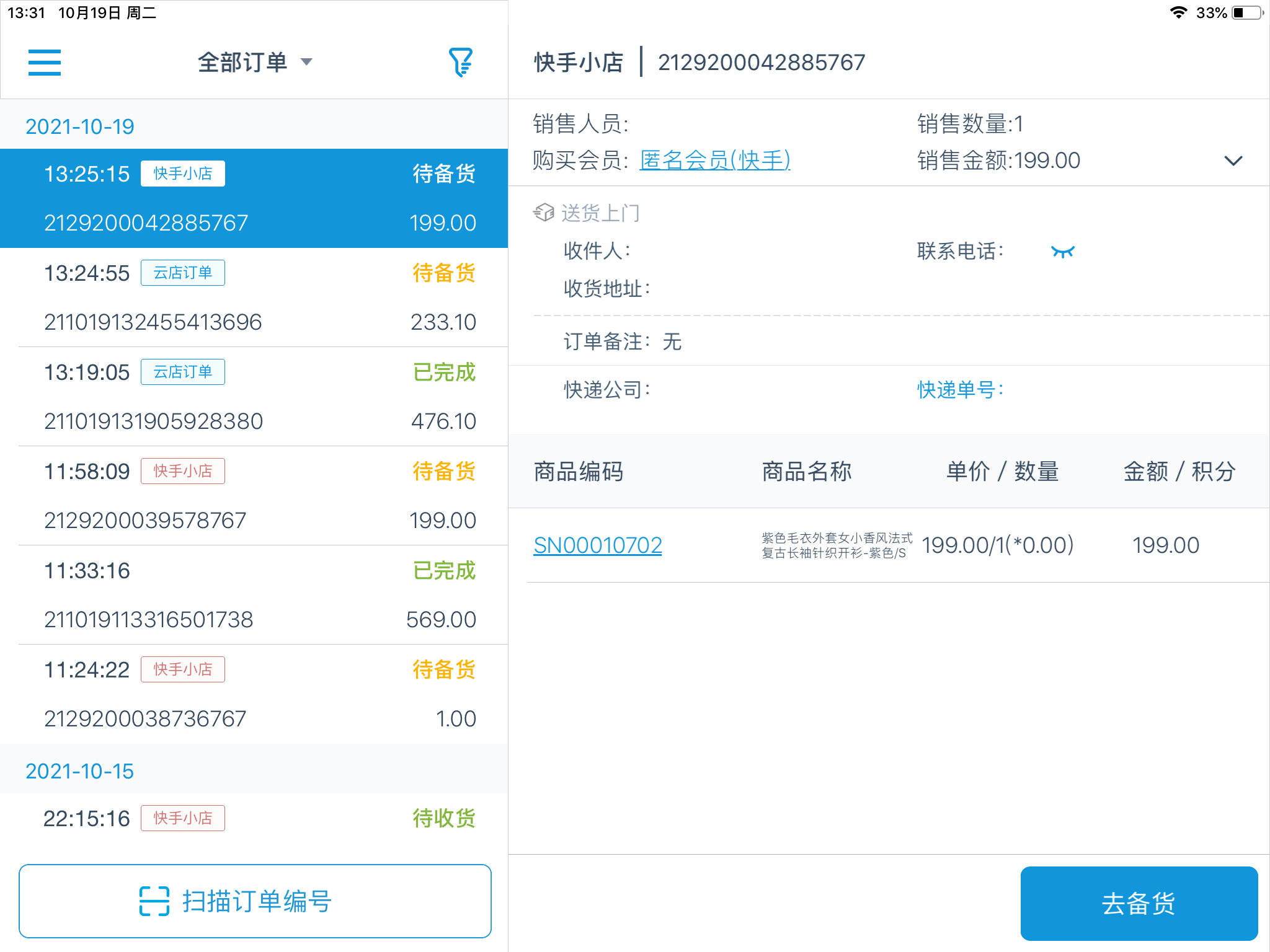
Task: Select the 569.00 order from 11:33:16
Action: pyautogui.click(x=254, y=595)
